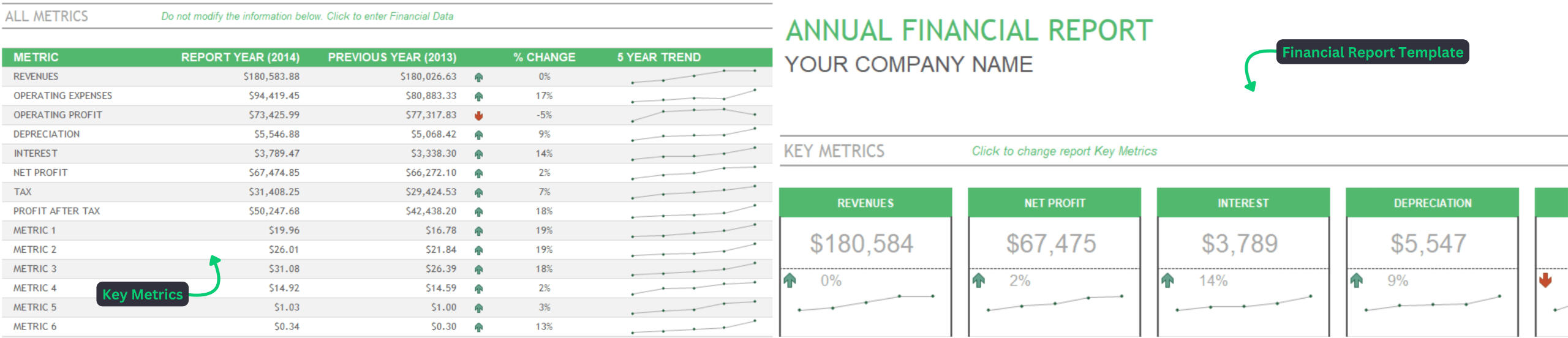This screenshot has width=1568, height=338.
Task: Select the % CHANGE column header
Action: pos(544,58)
